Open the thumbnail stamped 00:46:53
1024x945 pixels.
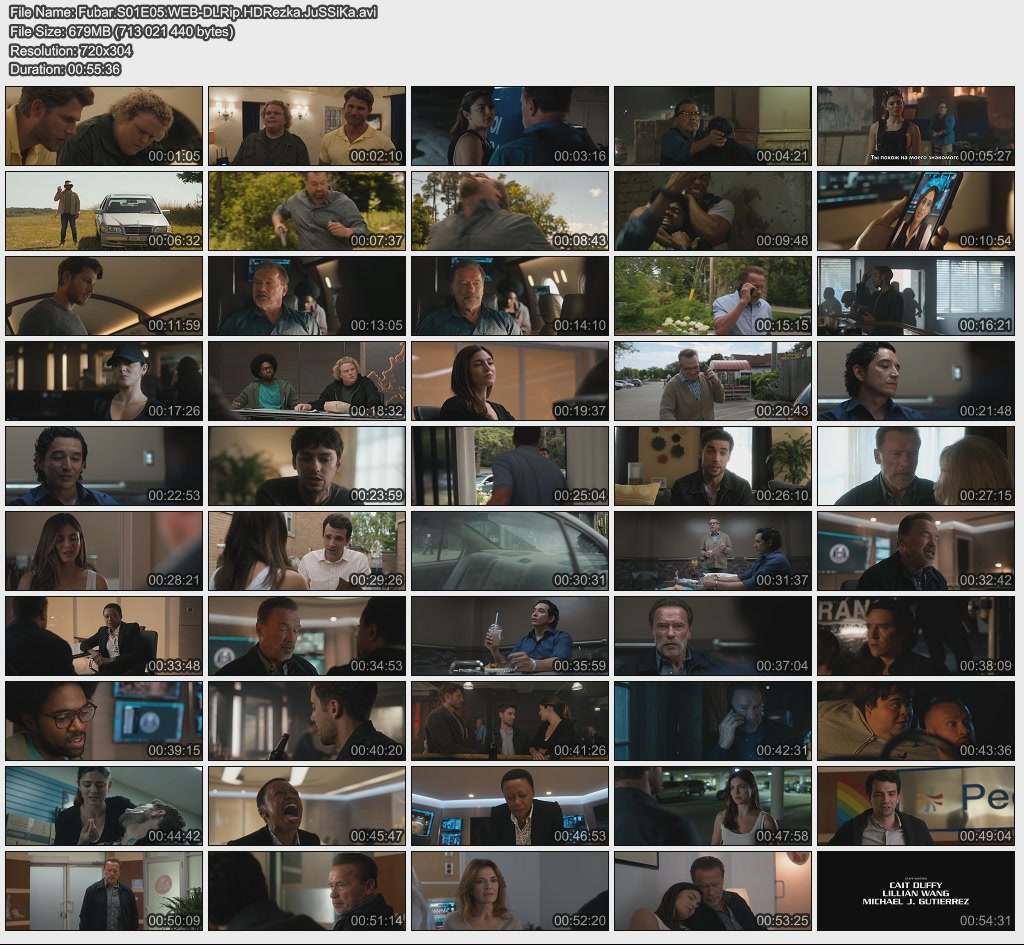click(x=510, y=806)
